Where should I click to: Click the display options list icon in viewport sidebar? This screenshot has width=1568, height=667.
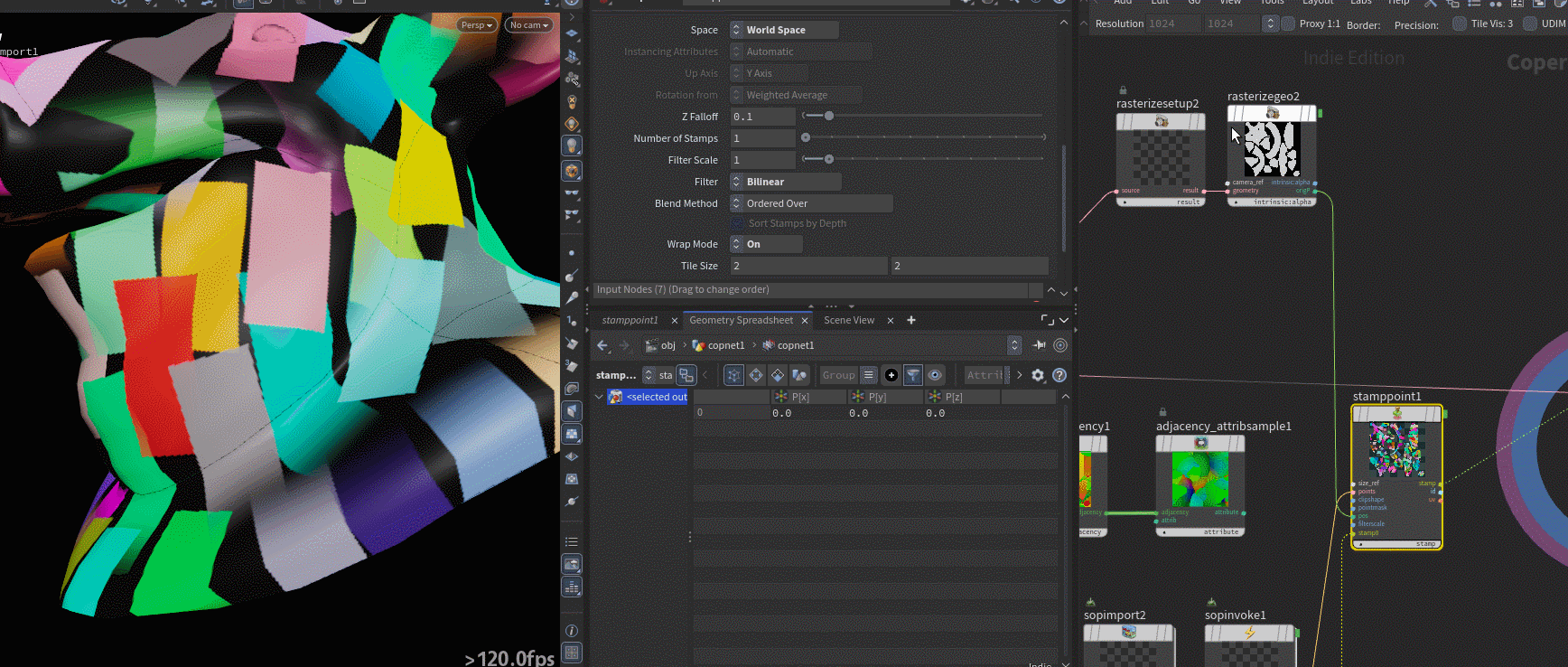pos(572,541)
